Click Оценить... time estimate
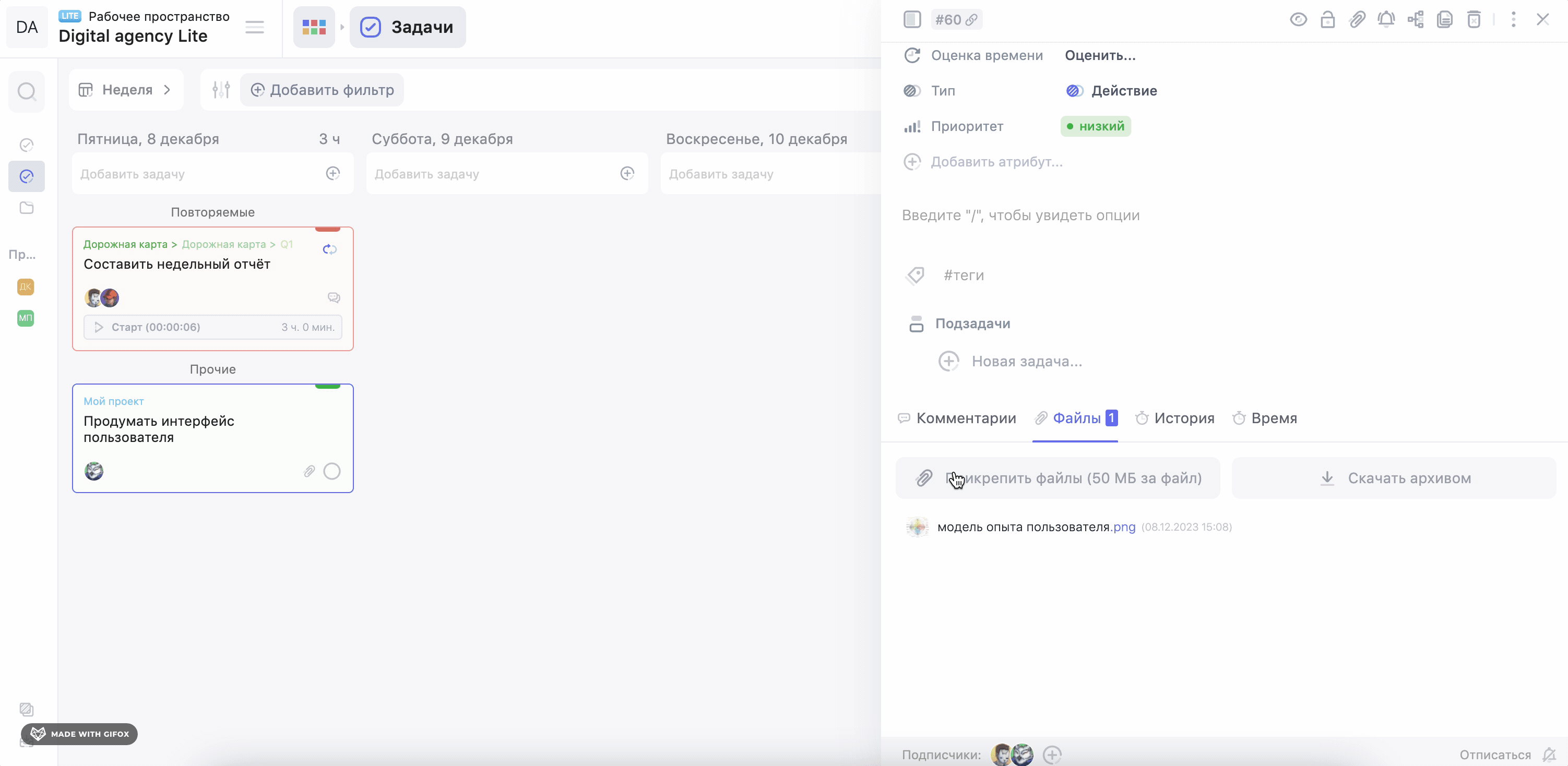The image size is (1568, 766). [x=1100, y=55]
